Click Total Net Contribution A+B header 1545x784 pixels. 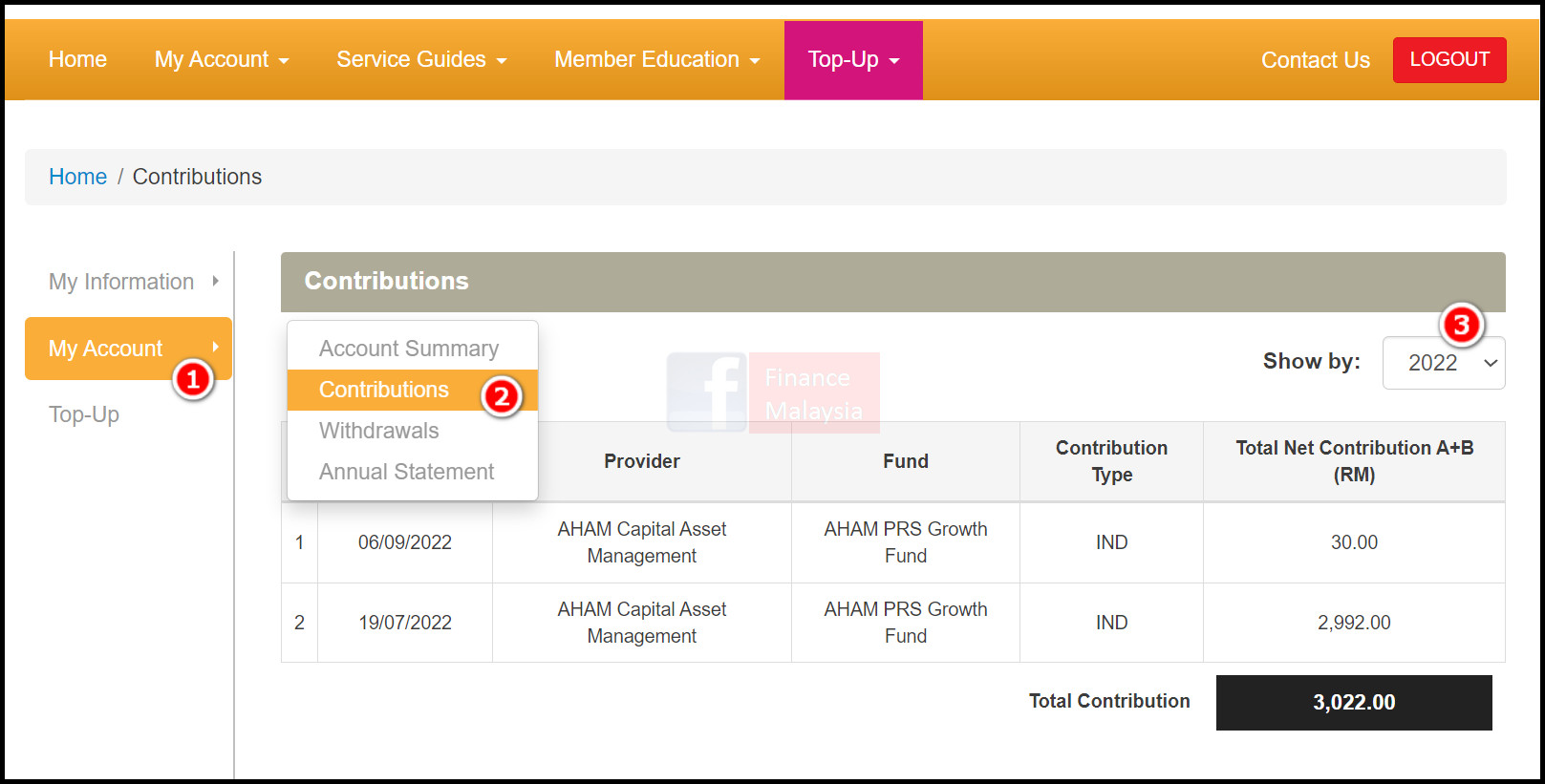click(x=1355, y=461)
